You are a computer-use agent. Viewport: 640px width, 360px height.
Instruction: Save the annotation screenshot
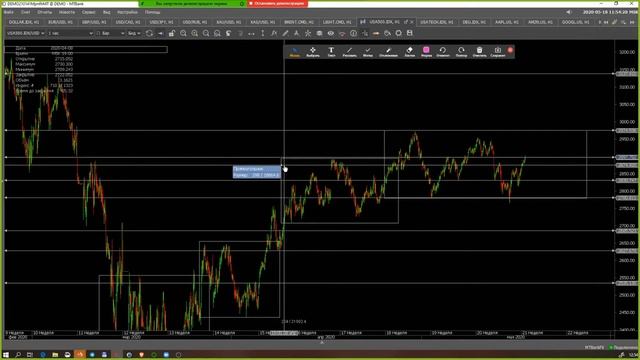coord(498,52)
